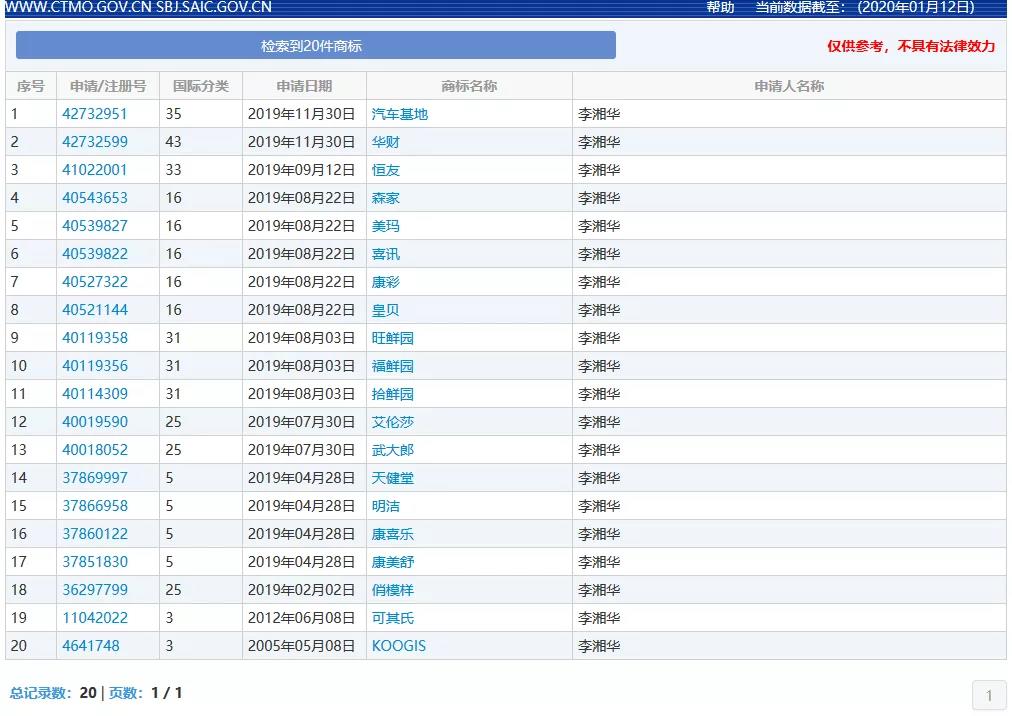View the 美玛 trademark entry
Screen dimensions: 1012x716
tap(387, 225)
